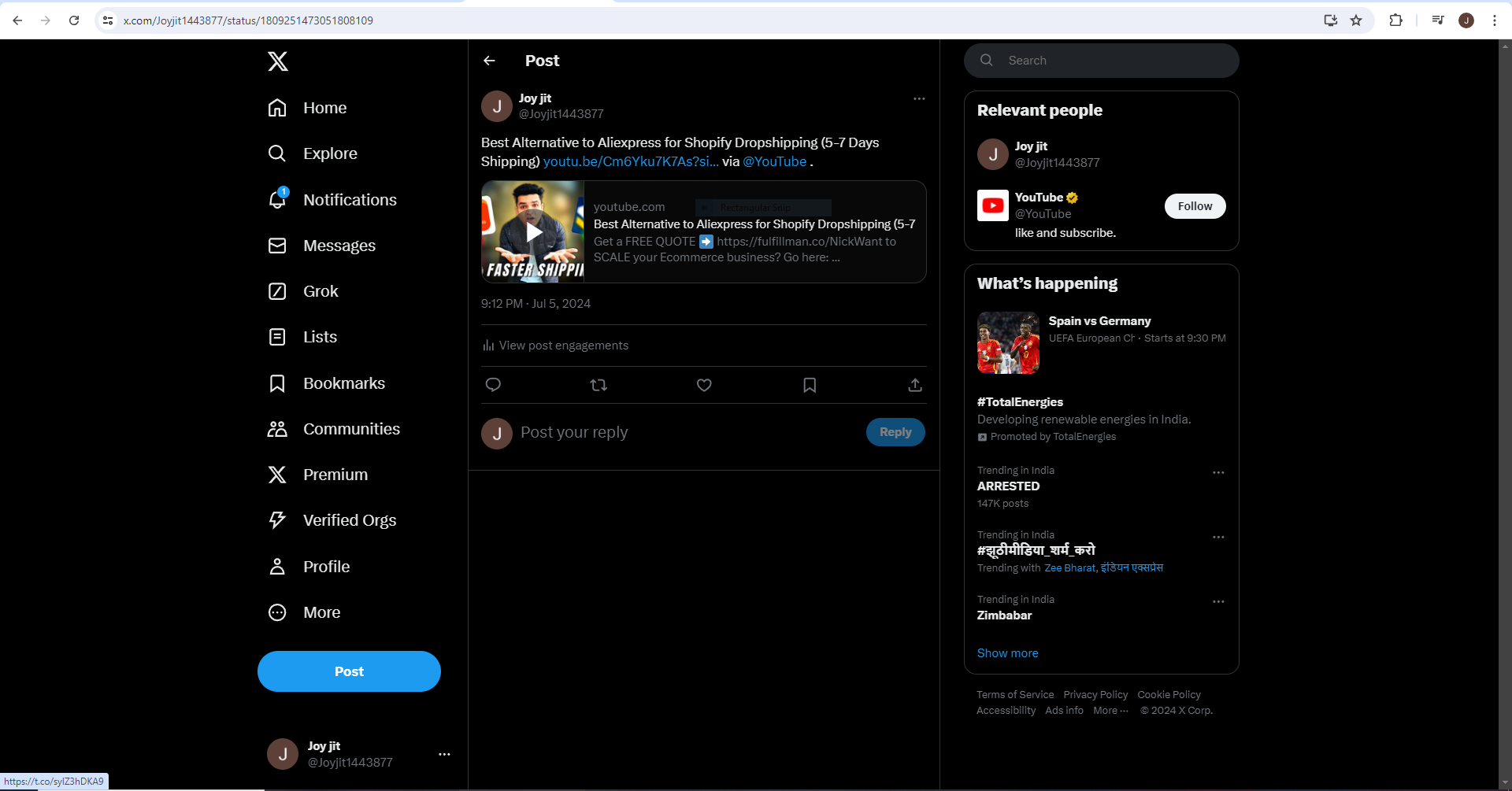
Task: Open options for Zimbabar trend
Action: point(1218,601)
